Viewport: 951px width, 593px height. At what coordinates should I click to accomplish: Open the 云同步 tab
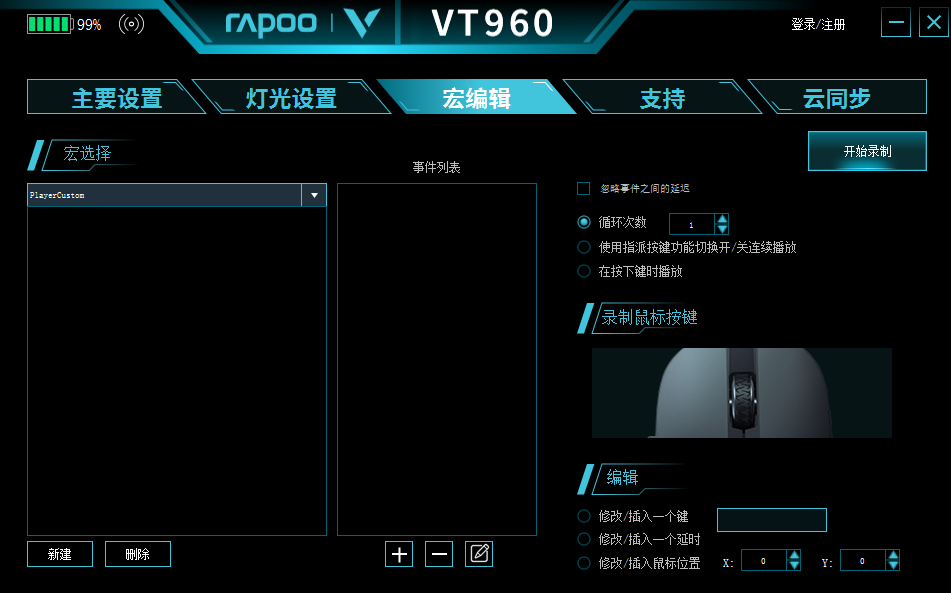pos(837,98)
